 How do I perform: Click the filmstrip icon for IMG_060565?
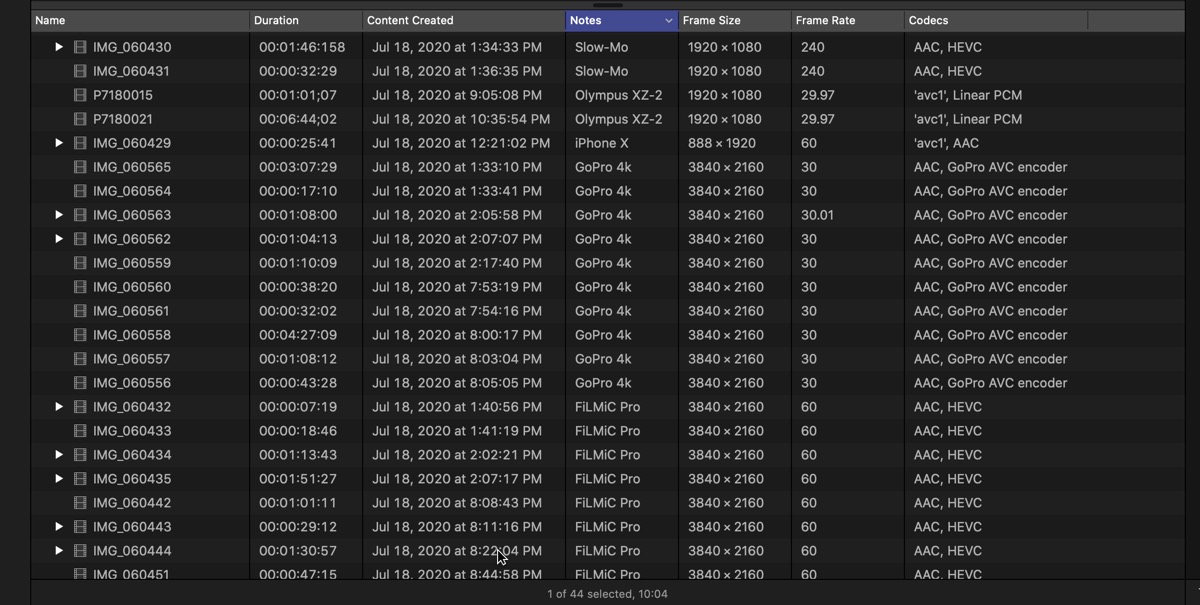pos(80,167)
